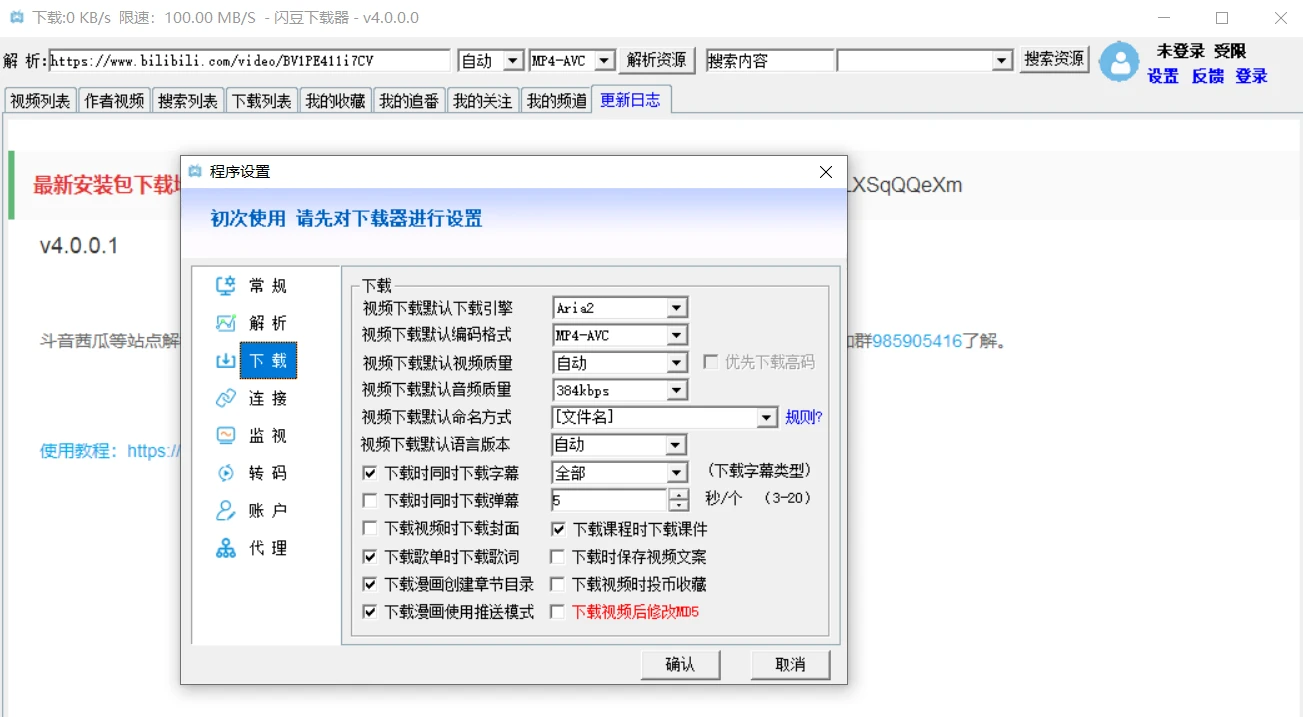Click the 转码 (Transcode) icon
Image resolution: width=1303 pixels, height=717 pixels.
(226, 473)
